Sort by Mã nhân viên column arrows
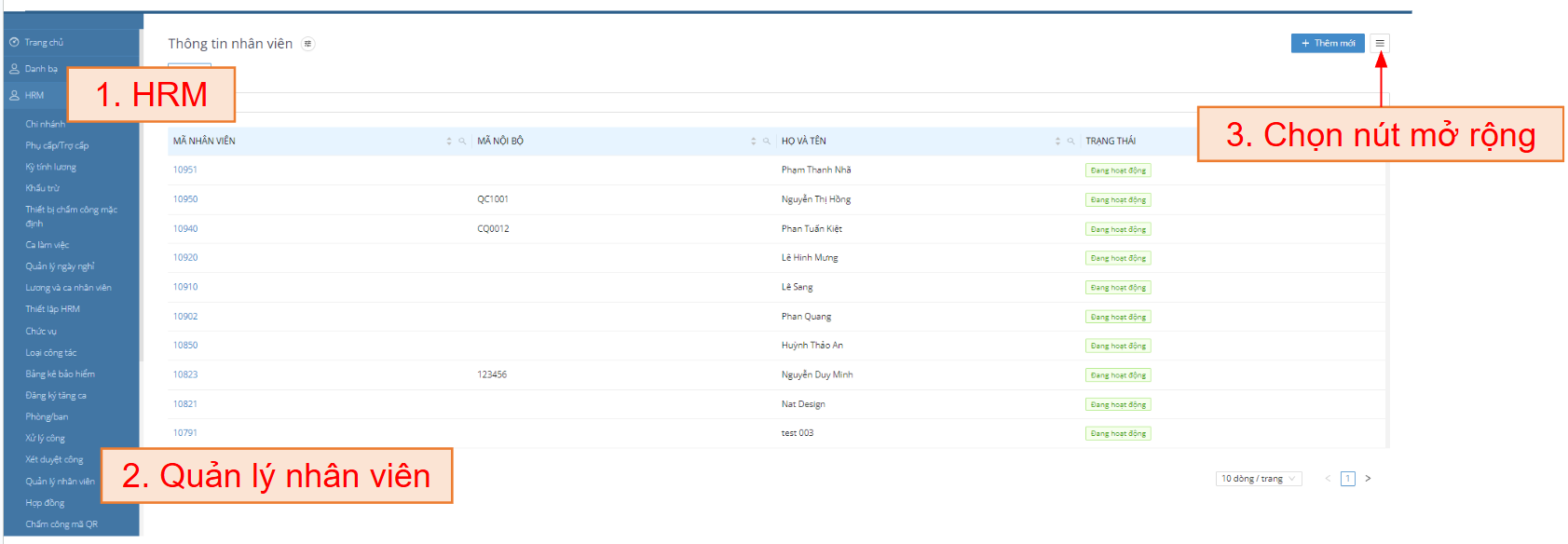 pyautogui.click(x=449, y=142)
